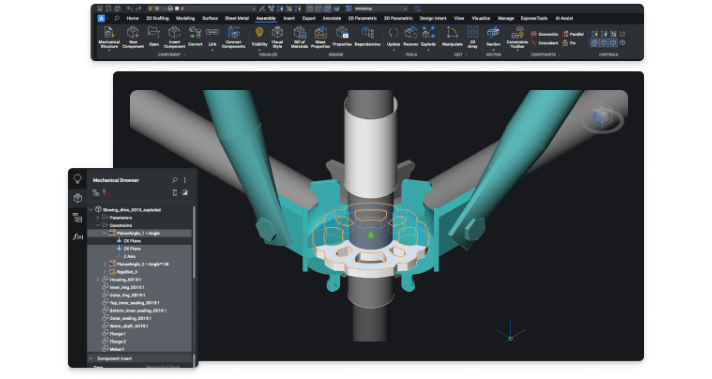This screenshot has height=379, width=712.
Task: Expand the PlanarAngle_2 constraint node
Action: click(105, 264)
